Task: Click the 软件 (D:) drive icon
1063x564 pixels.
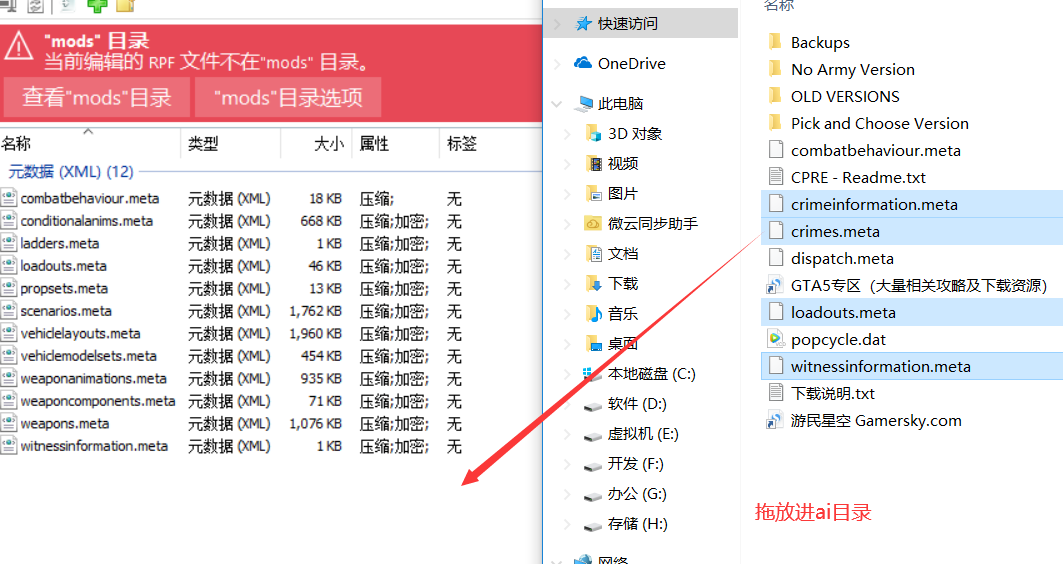Action: click(x=593, y=405)
